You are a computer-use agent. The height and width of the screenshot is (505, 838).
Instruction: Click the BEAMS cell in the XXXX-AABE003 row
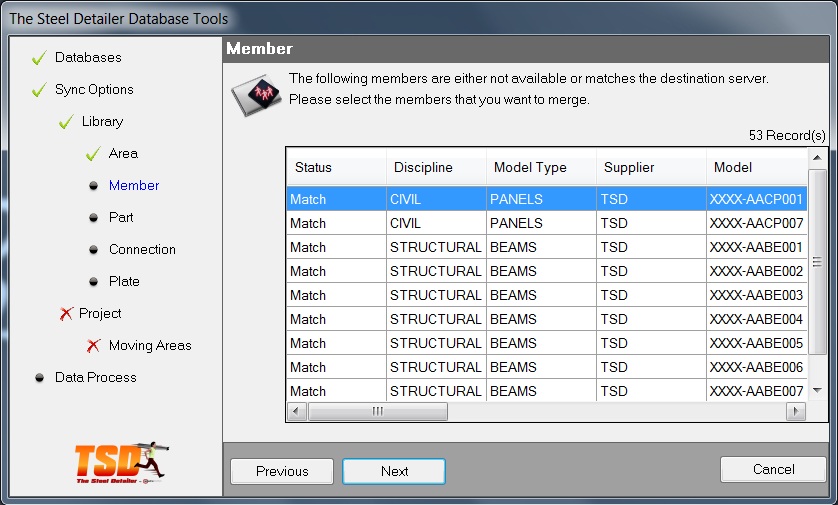click(x=541, y=295)
